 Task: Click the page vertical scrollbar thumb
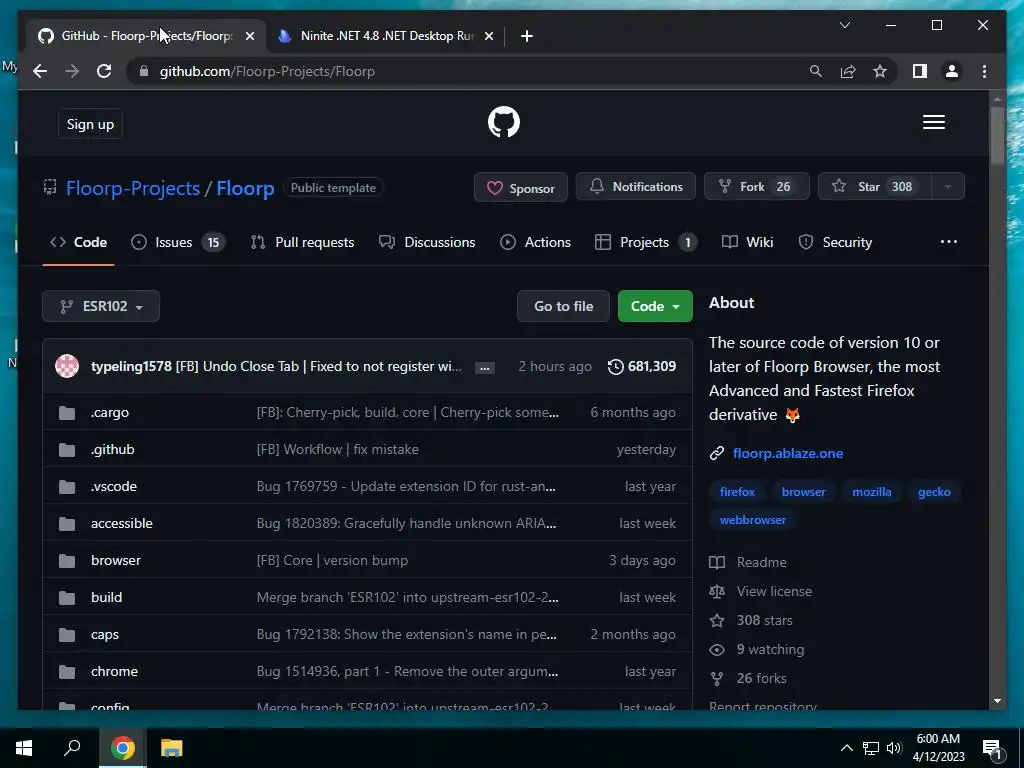997,136
